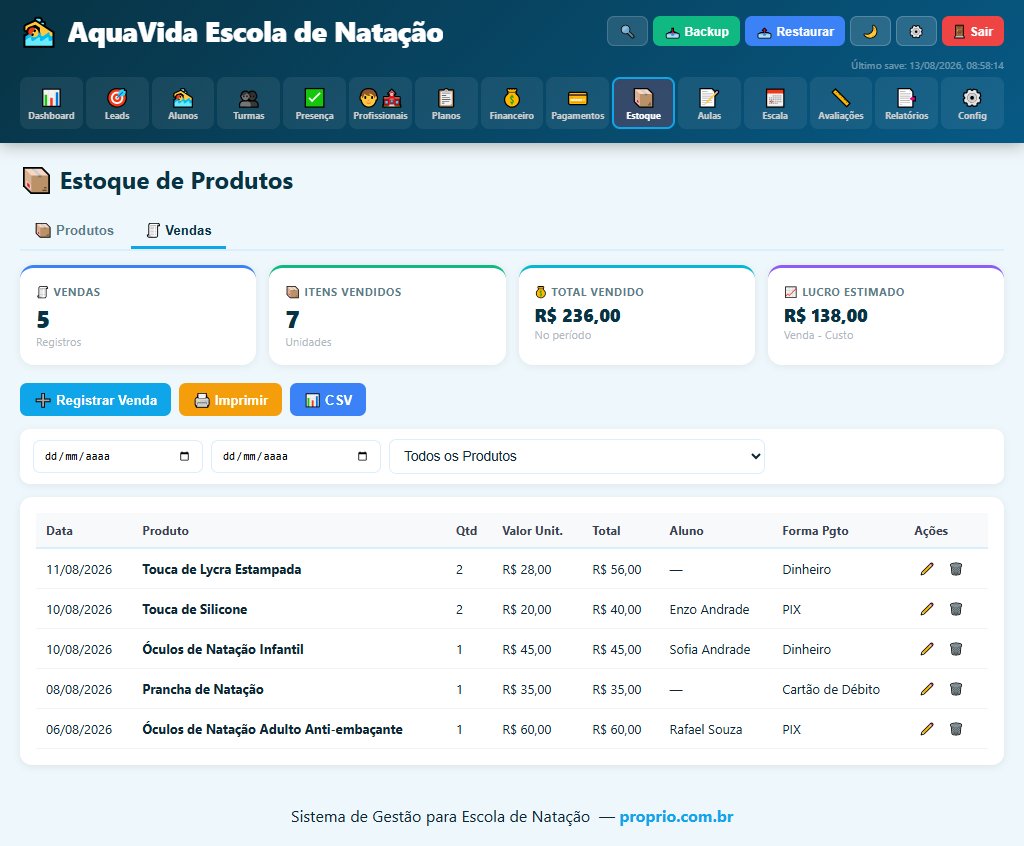Open Alunos section
The width and height of the screenshot is (1024, 846).
pyautogui.click(x=183, y=103)
